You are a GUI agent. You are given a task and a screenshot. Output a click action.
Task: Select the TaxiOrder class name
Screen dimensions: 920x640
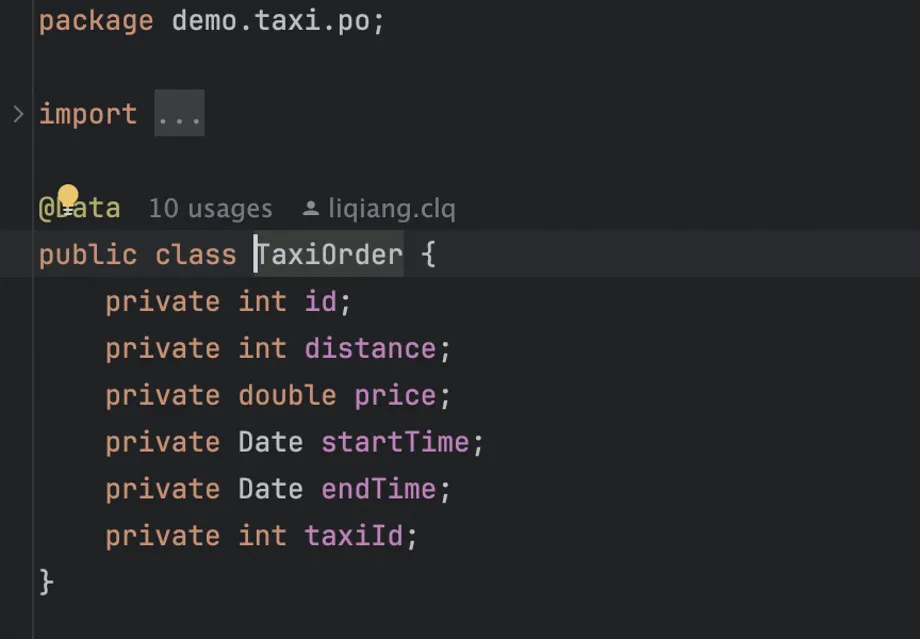click(x=330, y=255)
